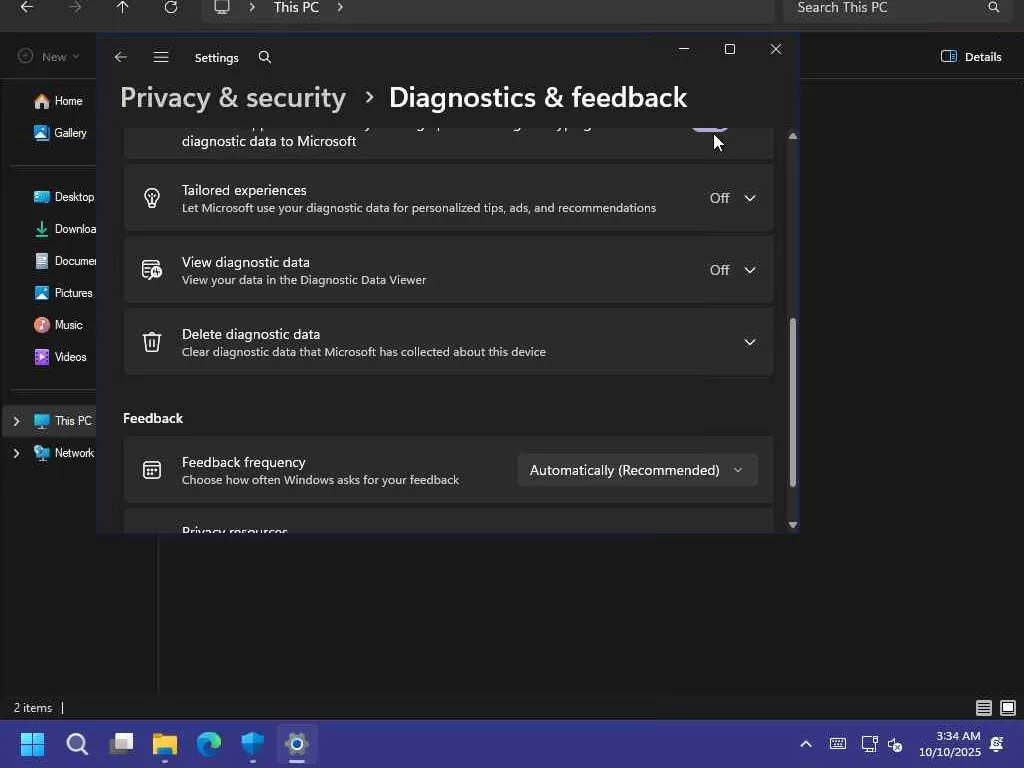Open the Settings hamburger navigation menu

point(161,57)
